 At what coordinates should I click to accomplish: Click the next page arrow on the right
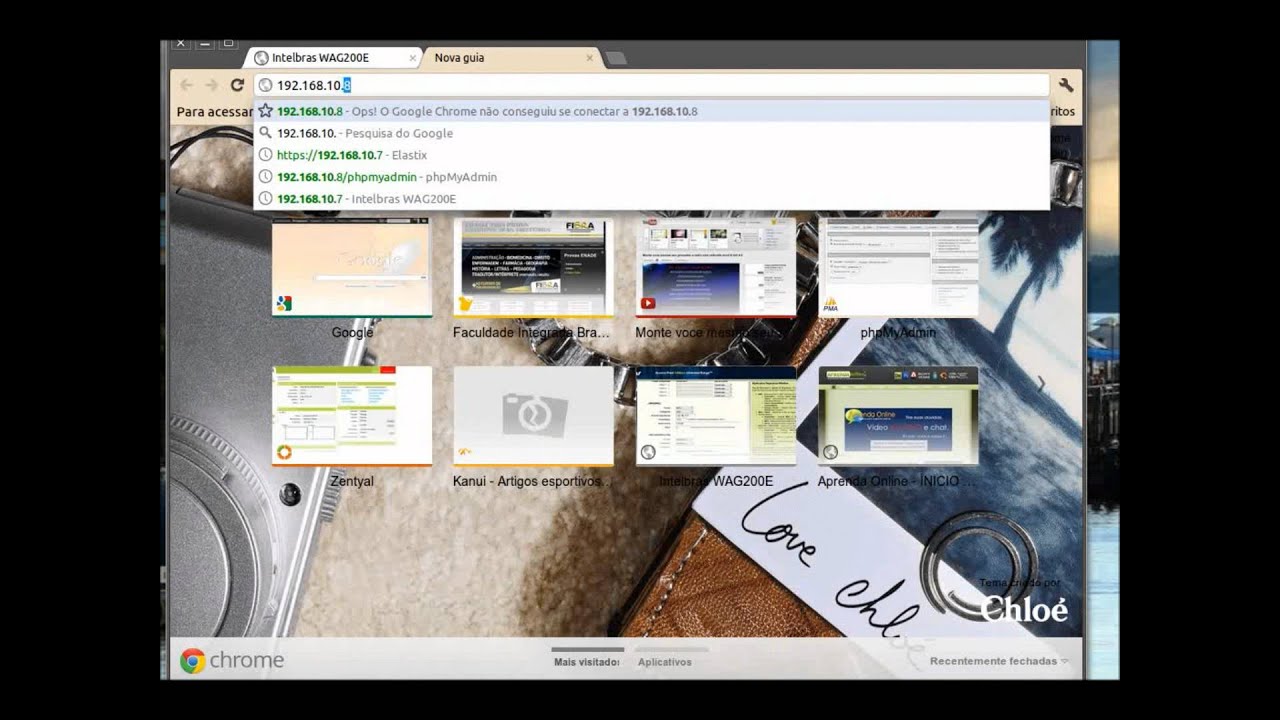pos(1041,383)
